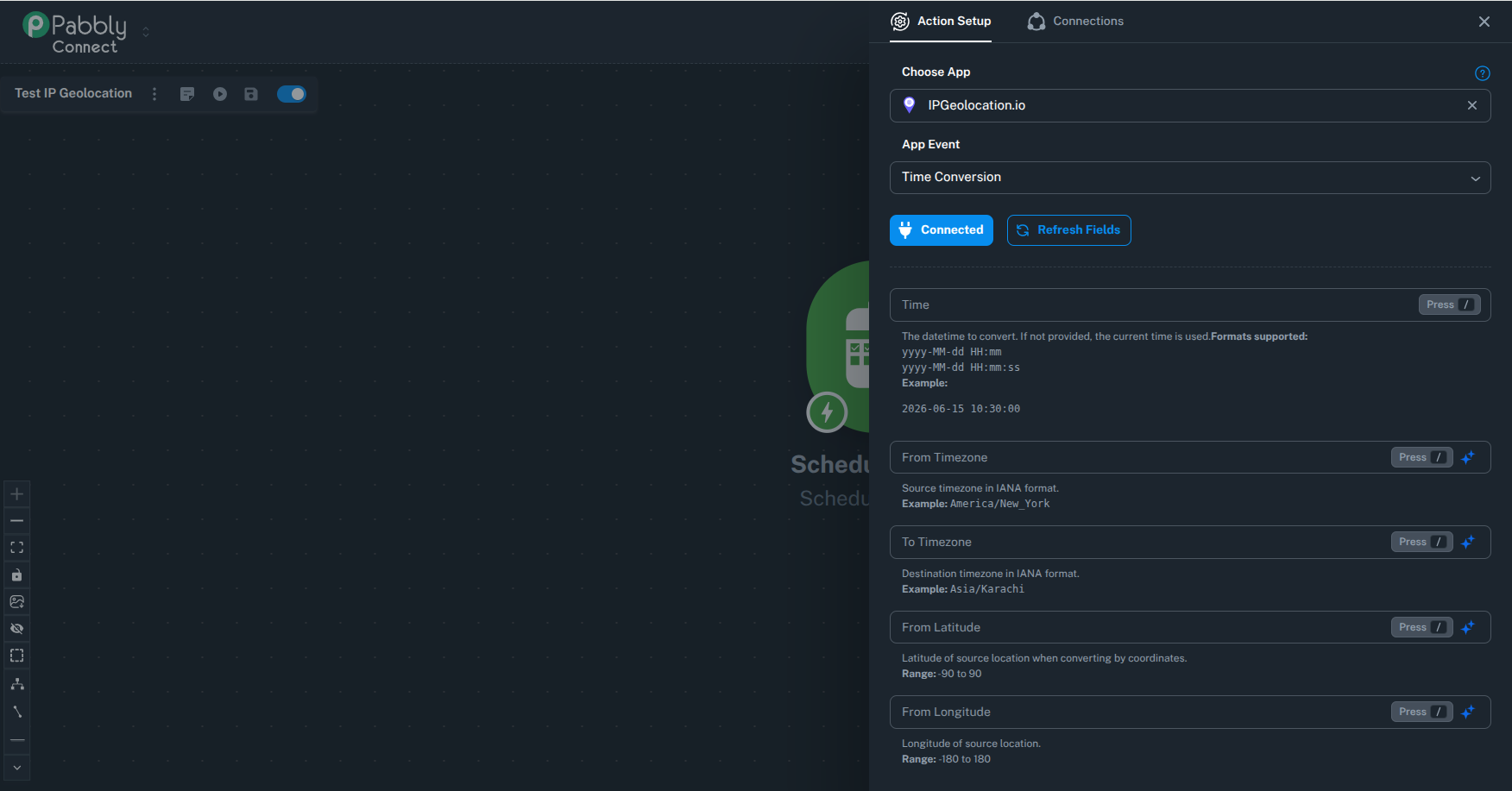Fit the workflow view to screen
Image resolution: width=1512 pixels, height=791 pixels.
coord(17,548)
